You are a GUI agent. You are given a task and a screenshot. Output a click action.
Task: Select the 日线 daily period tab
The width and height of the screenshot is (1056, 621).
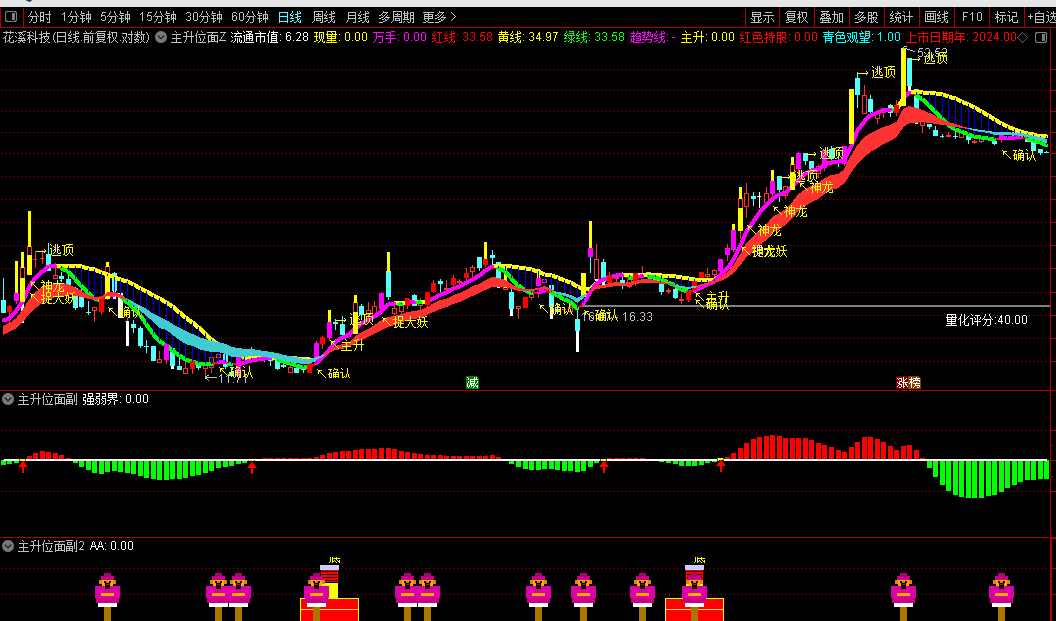290,17
